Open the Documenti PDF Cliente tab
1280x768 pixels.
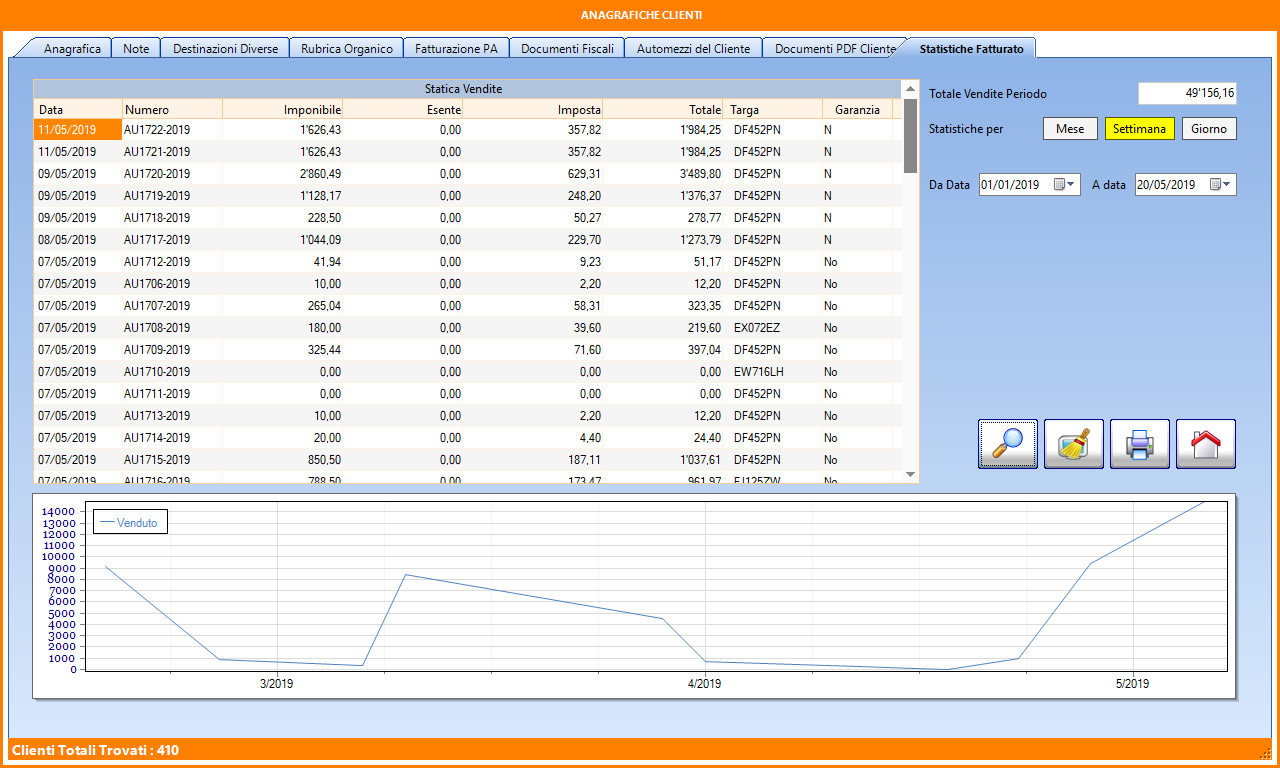[x=834, y=48]
